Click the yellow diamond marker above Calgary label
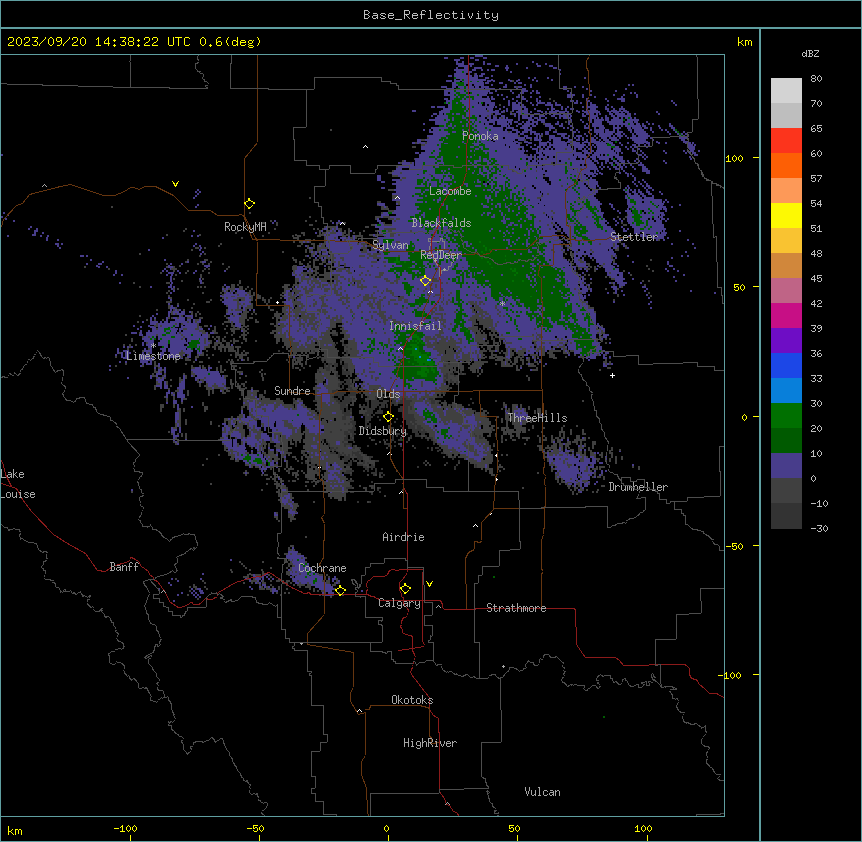Screen dimensions: 862x842 pos(405,589)
